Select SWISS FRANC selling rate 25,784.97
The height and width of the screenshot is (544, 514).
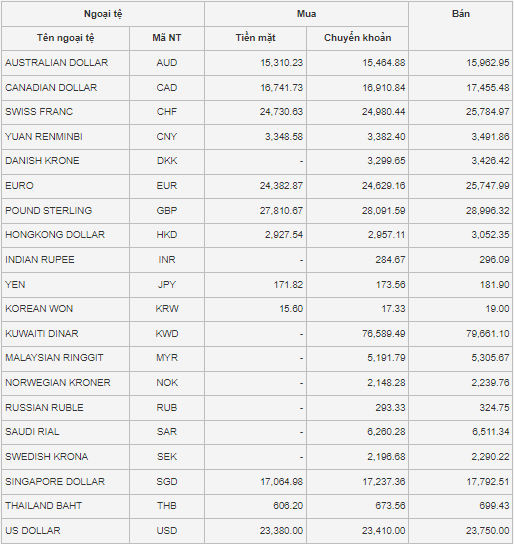click(x=487, y=112)
